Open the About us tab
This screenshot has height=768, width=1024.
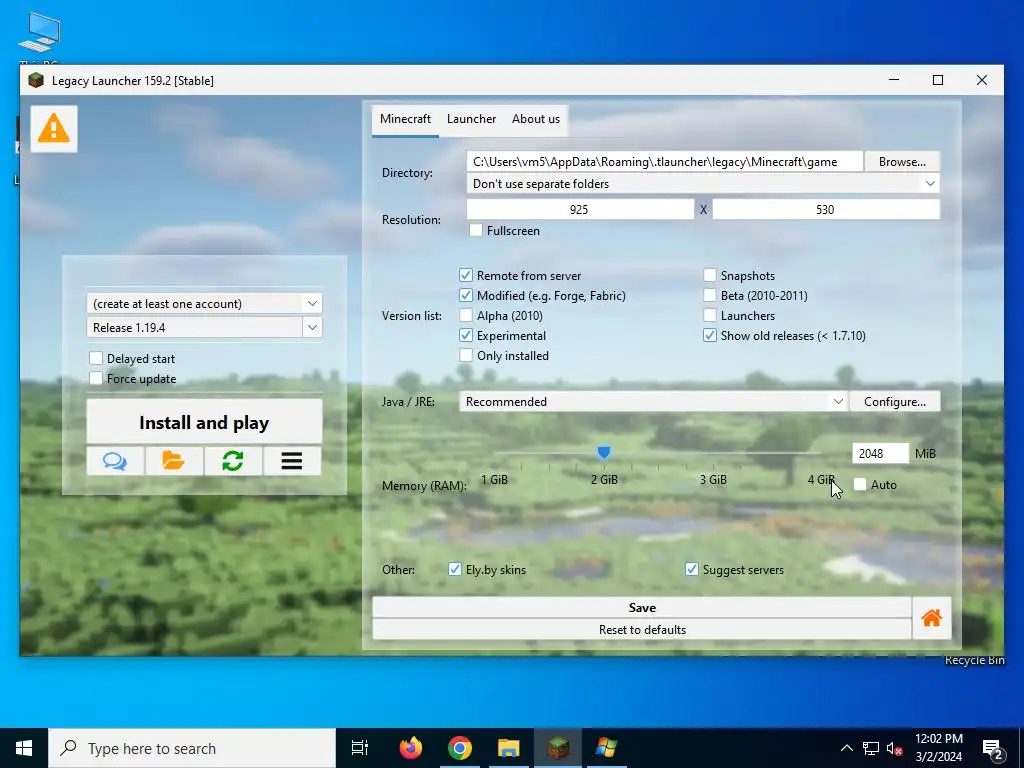pyautogui.click(x=536, y=120)
